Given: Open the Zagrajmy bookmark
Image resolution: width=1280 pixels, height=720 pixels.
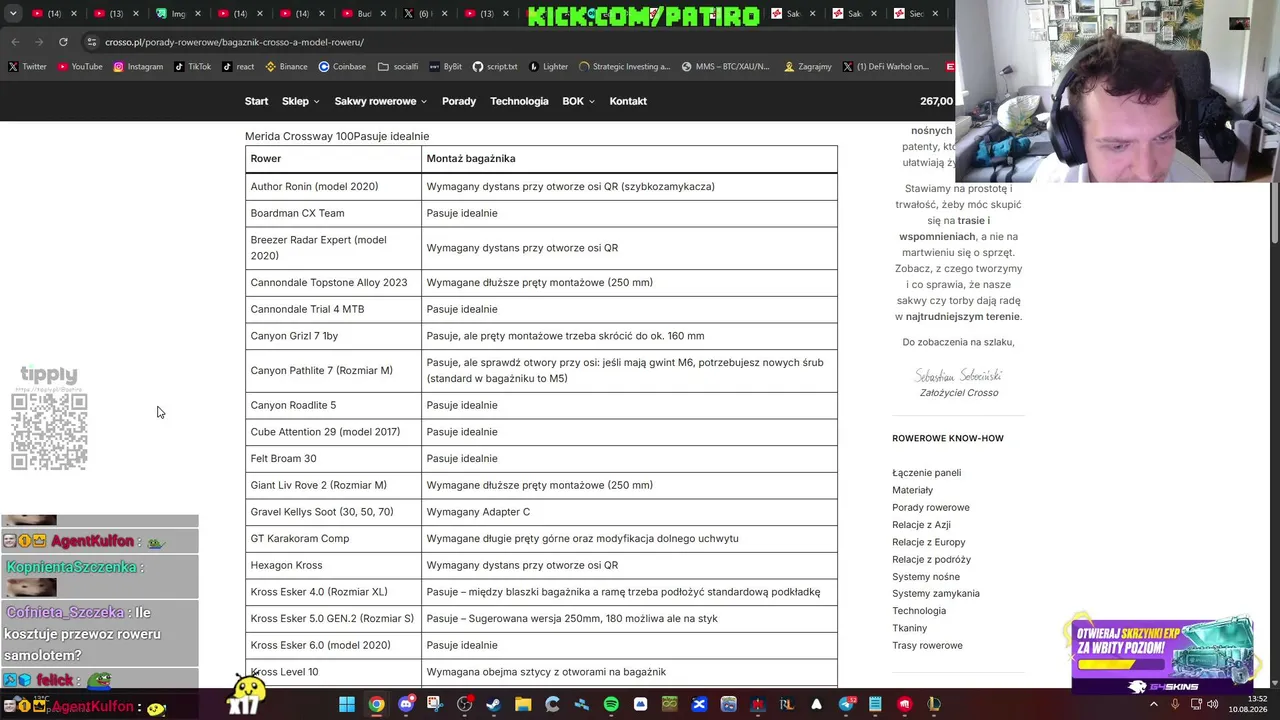Looking at the screenshot, I should 808,67.
